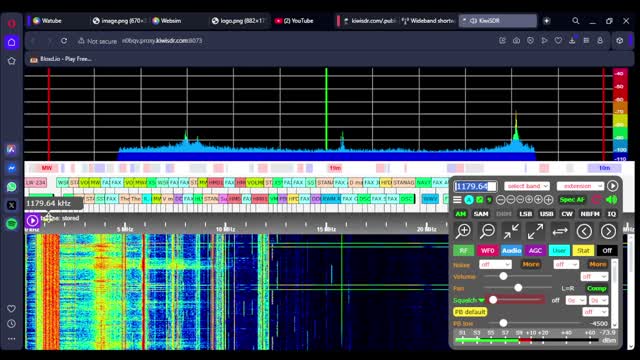The height and width of the screenshot is (360, 640).
Task: Toggle the Spec AF button
Action: (572, 200)
